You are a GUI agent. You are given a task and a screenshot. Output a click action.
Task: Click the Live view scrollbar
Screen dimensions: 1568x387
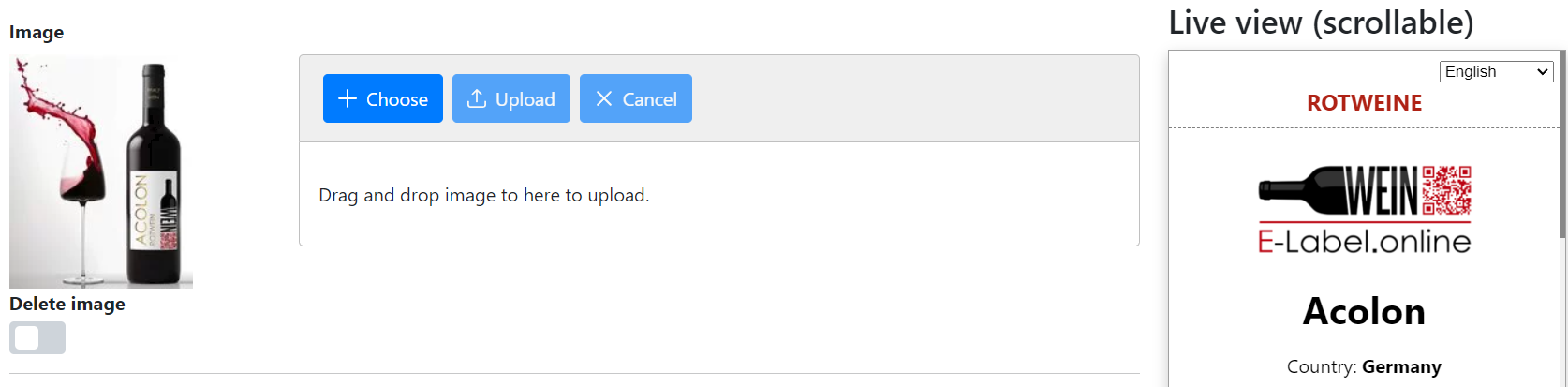click(x=1562, y=141)
